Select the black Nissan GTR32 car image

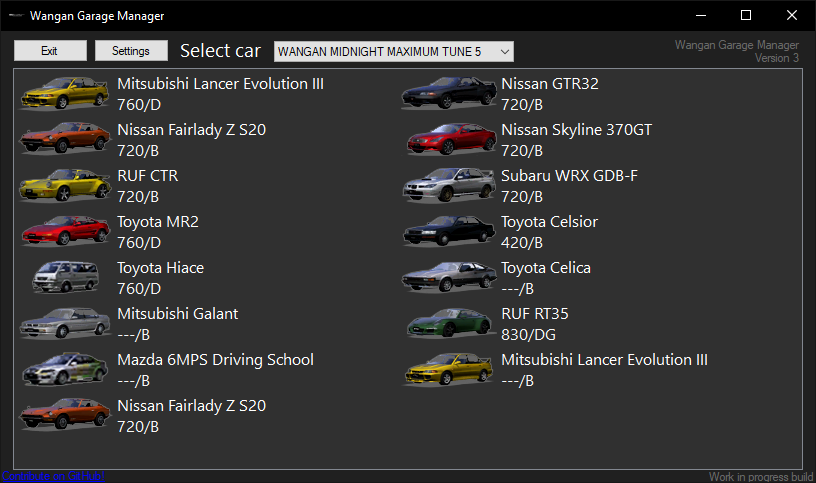[449, 93]
